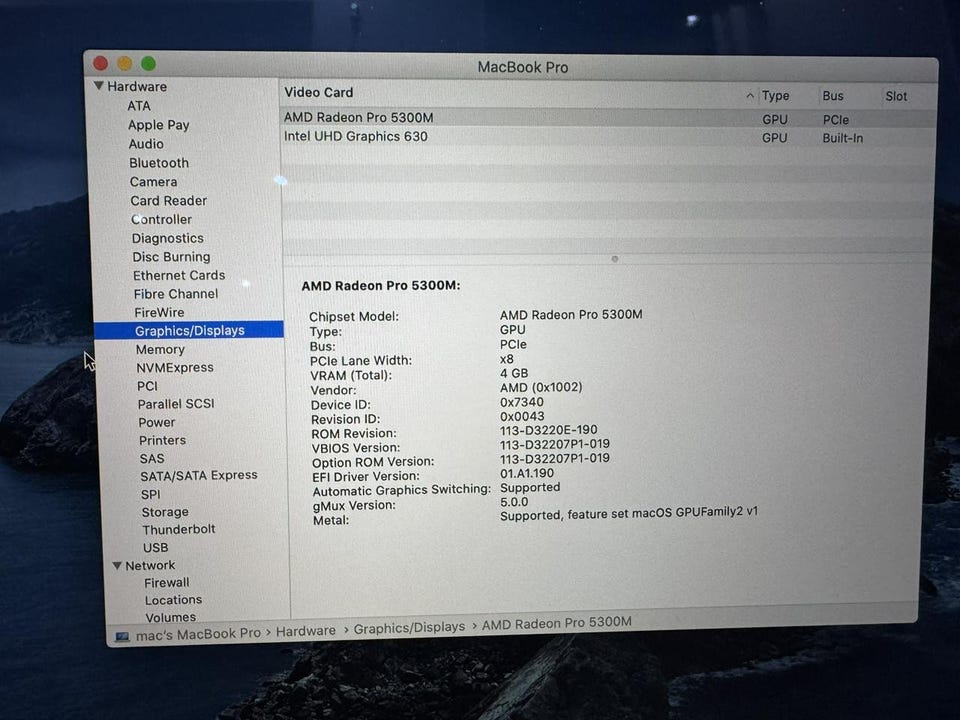Viewport: 960px width, 720px height.
Task: Click Device ID value 0x7340
Action: click(522, 402)
